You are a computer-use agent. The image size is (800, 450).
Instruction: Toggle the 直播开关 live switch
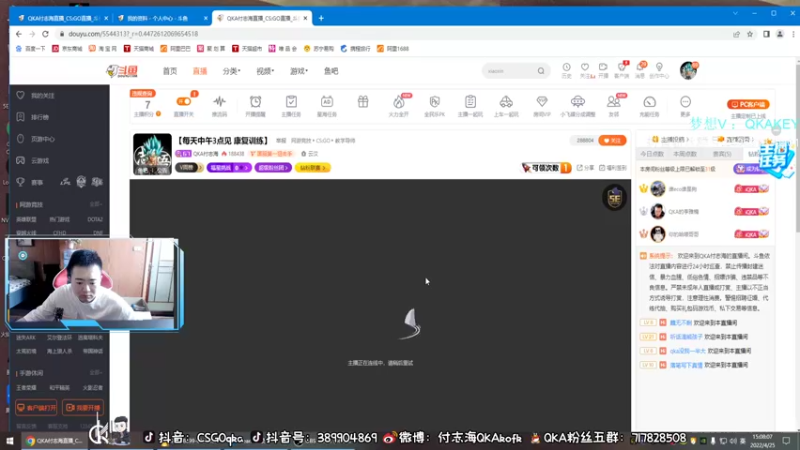[x=183, y=102]
